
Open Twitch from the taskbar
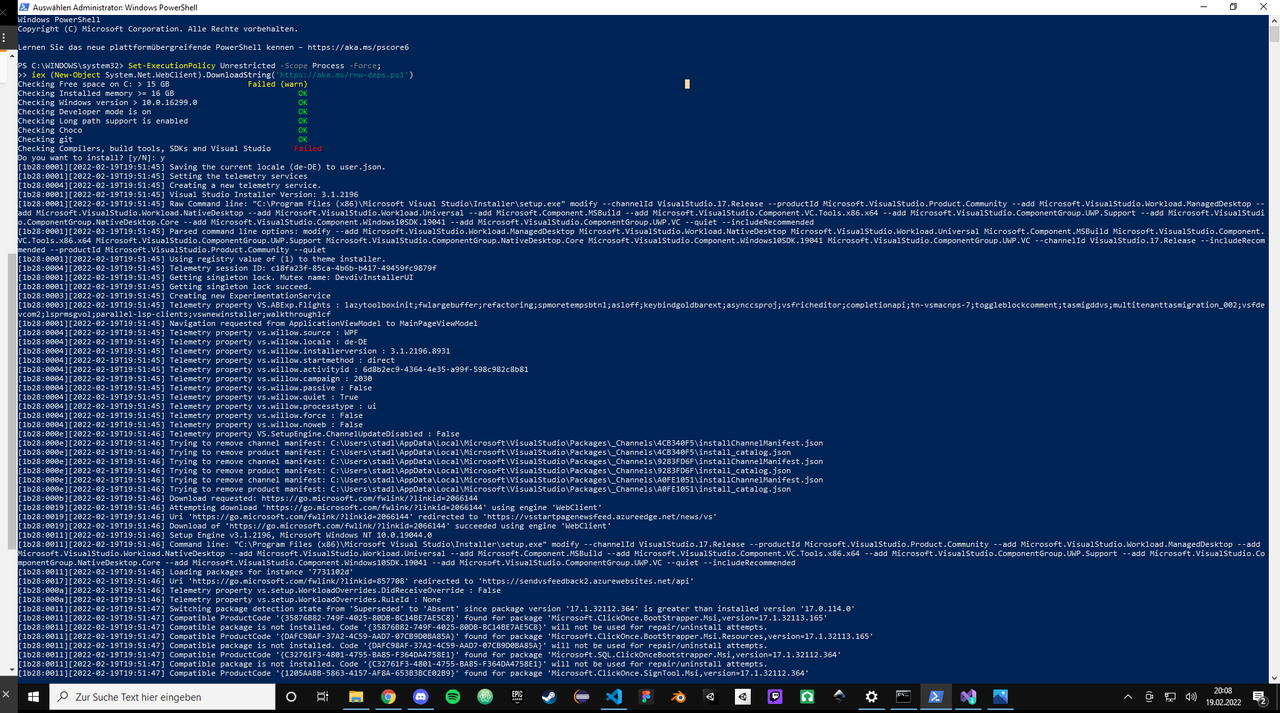[774, 696]
